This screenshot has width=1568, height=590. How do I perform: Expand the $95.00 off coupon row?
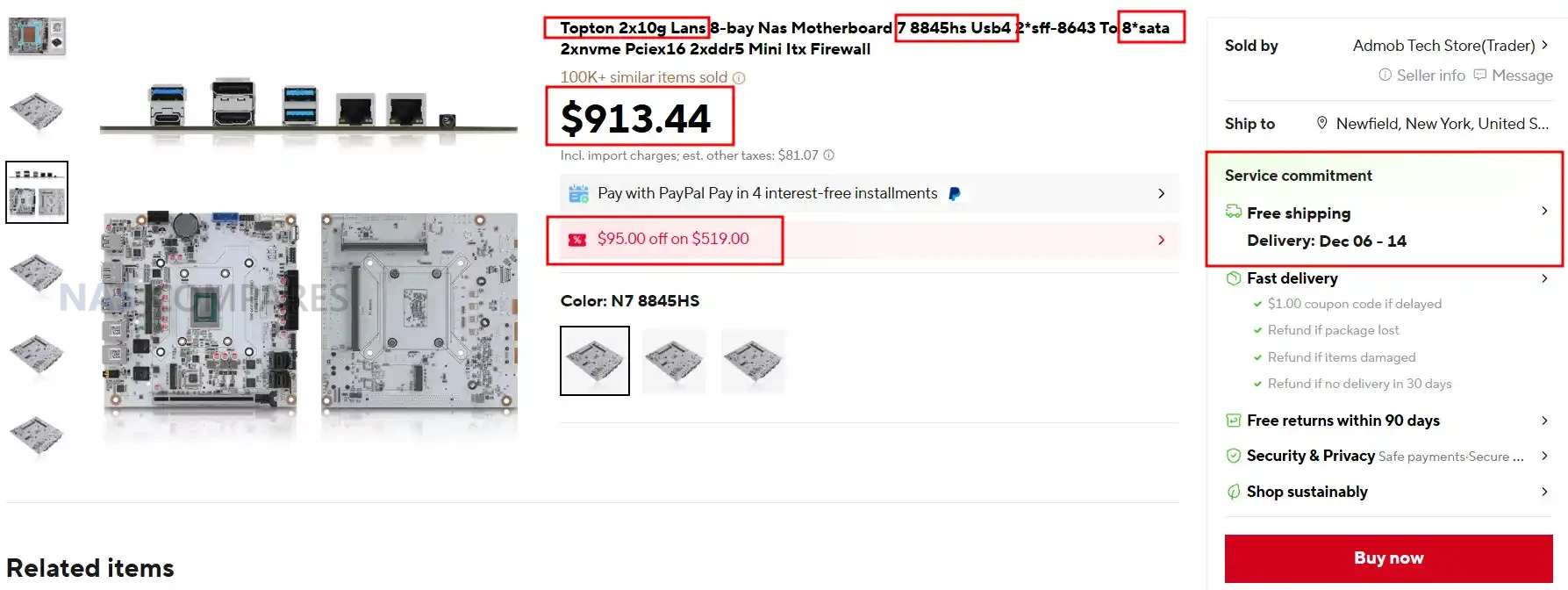point(1161,240)
